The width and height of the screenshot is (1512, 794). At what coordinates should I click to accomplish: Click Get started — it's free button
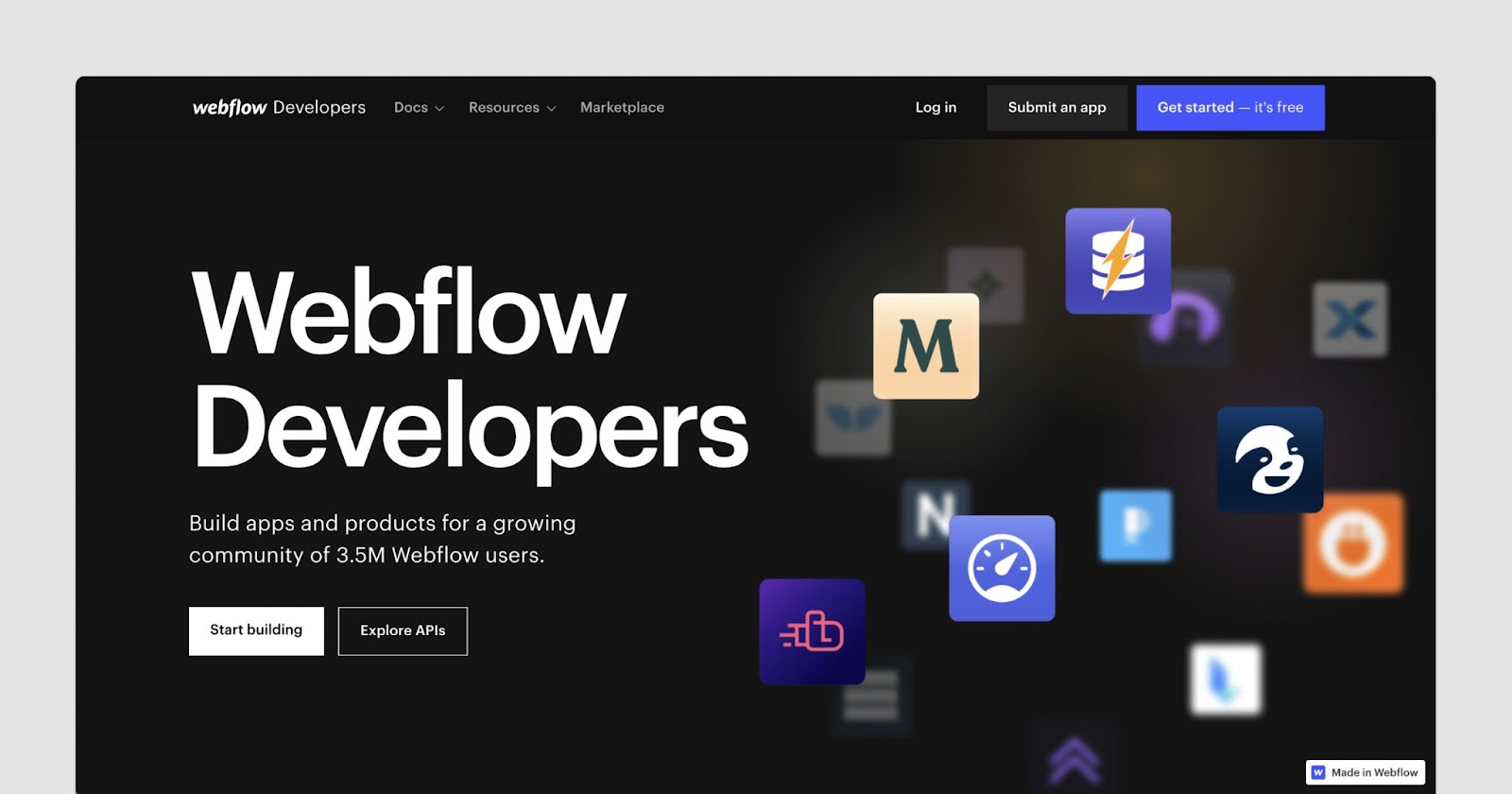(x=1229, y=108)
